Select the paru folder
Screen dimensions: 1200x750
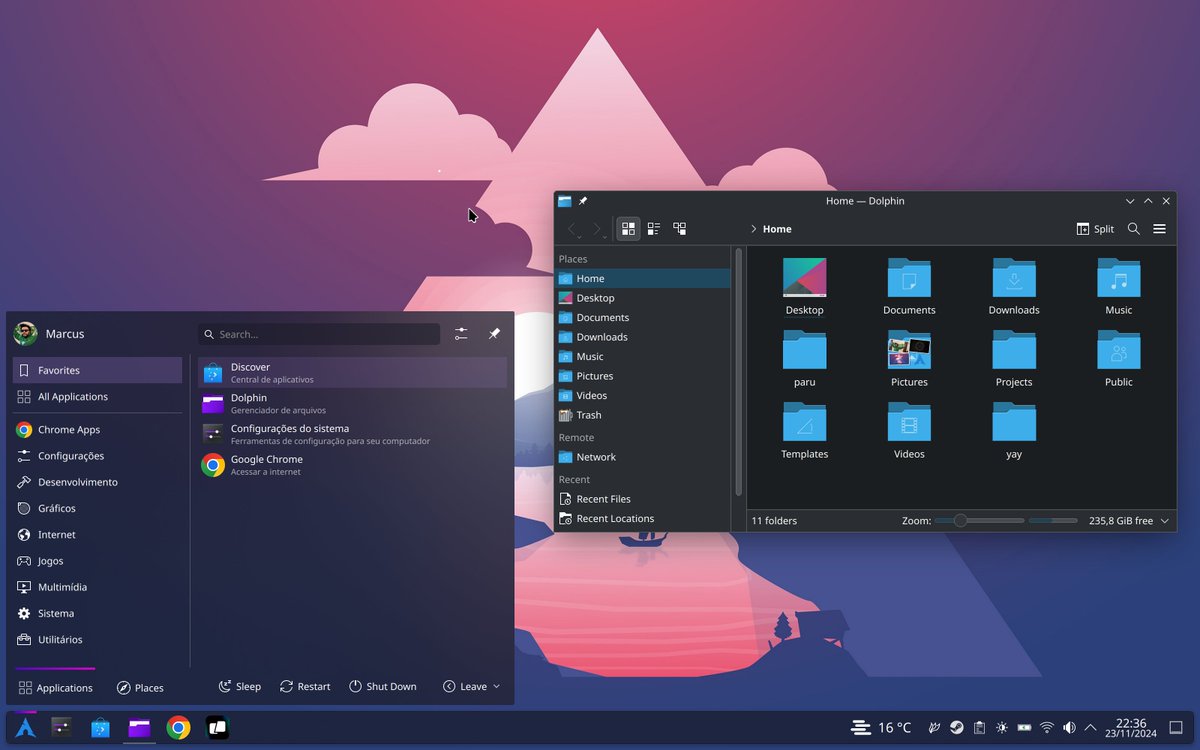click(805, 359)
